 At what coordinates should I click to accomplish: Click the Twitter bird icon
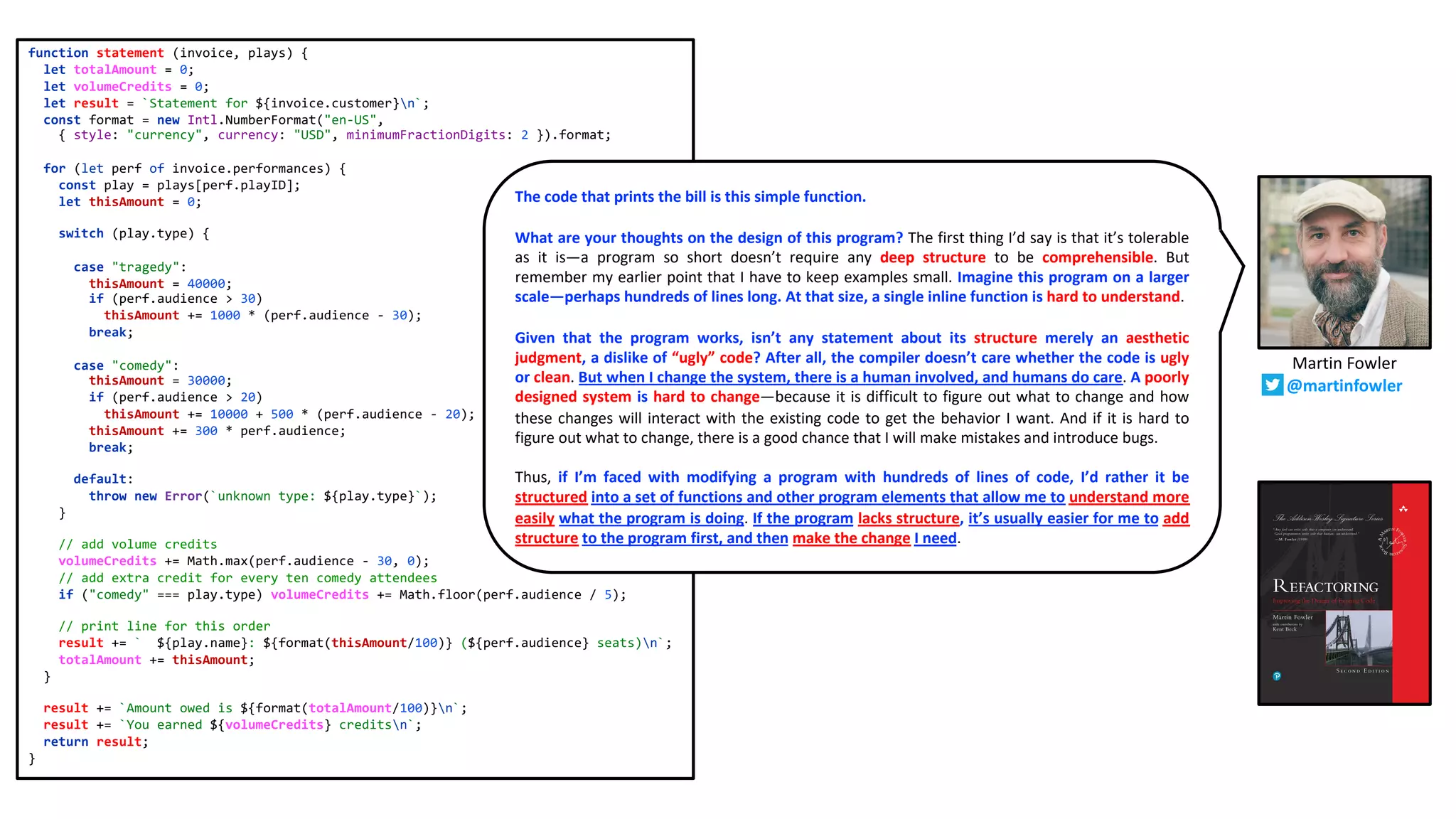pyautogui.click(x=1272, y=385)
